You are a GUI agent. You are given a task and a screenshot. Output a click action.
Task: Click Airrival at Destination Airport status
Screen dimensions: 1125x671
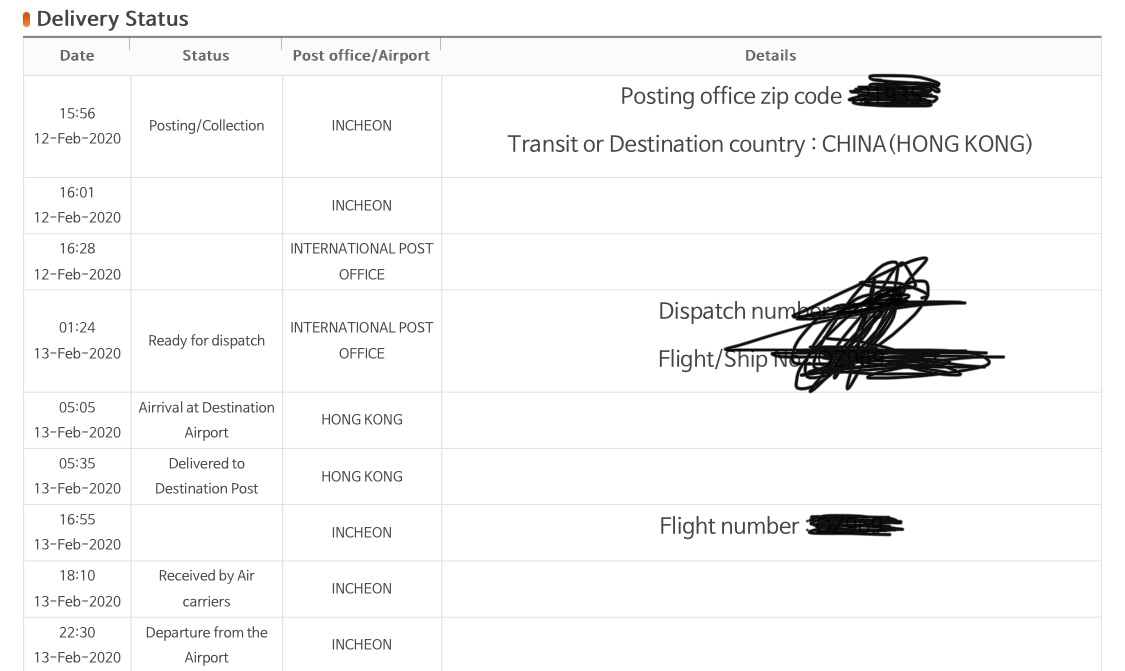[207, 420]
